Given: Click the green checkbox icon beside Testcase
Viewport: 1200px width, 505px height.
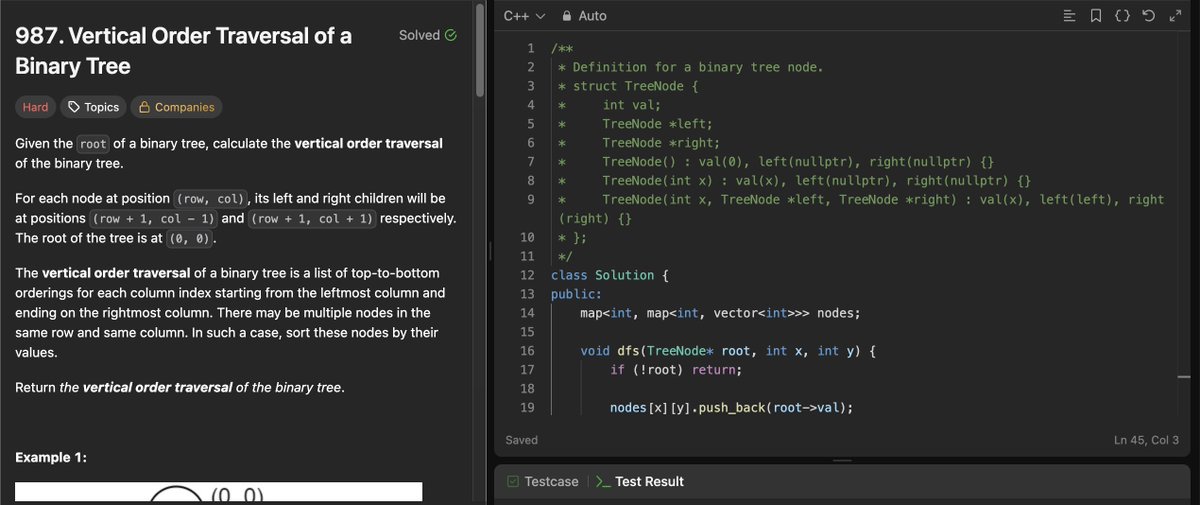Looking at the screenshot, I should pos(513,482).
